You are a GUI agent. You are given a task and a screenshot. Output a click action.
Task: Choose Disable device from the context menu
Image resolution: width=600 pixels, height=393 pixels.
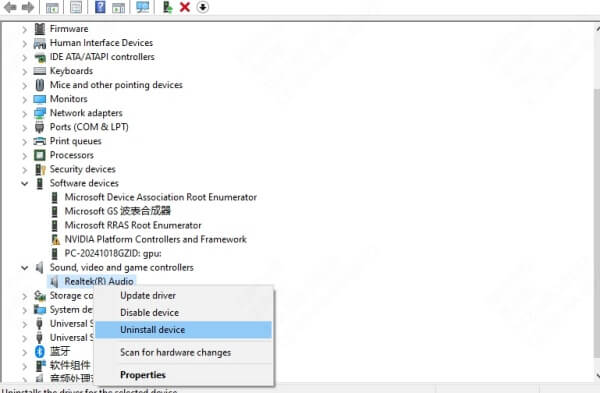point(184,313)
